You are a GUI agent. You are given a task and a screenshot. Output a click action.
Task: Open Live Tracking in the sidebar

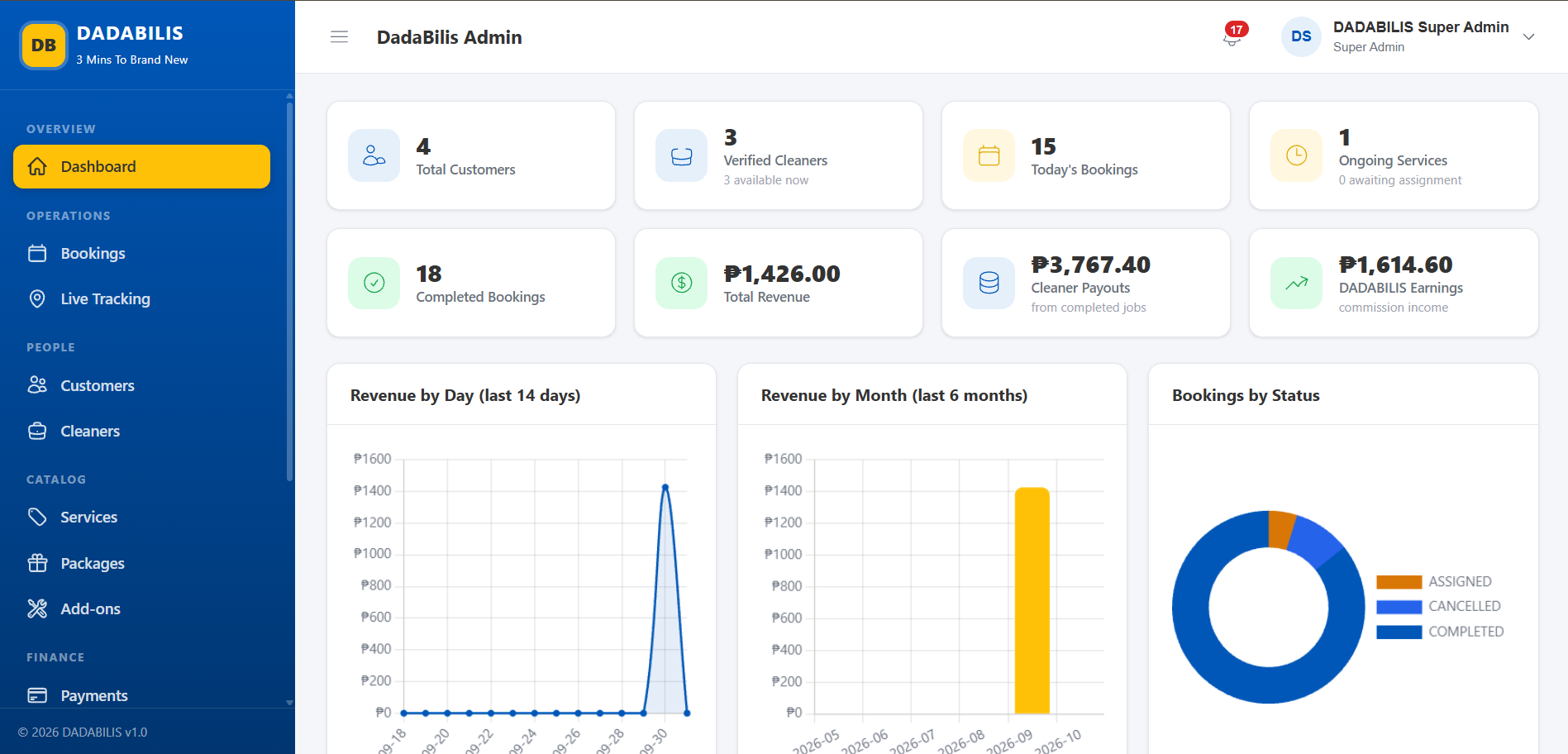(141, 298)
